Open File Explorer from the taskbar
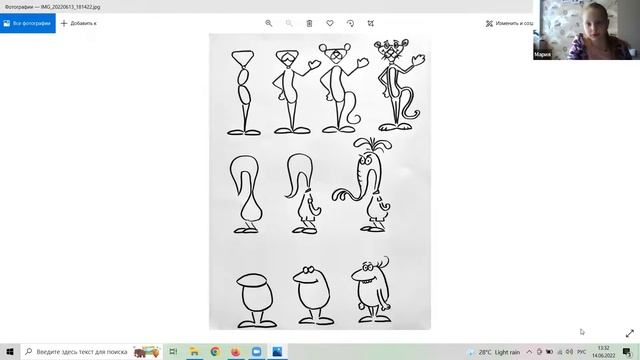This screenshot has height=360, width=640. [194, 351]
